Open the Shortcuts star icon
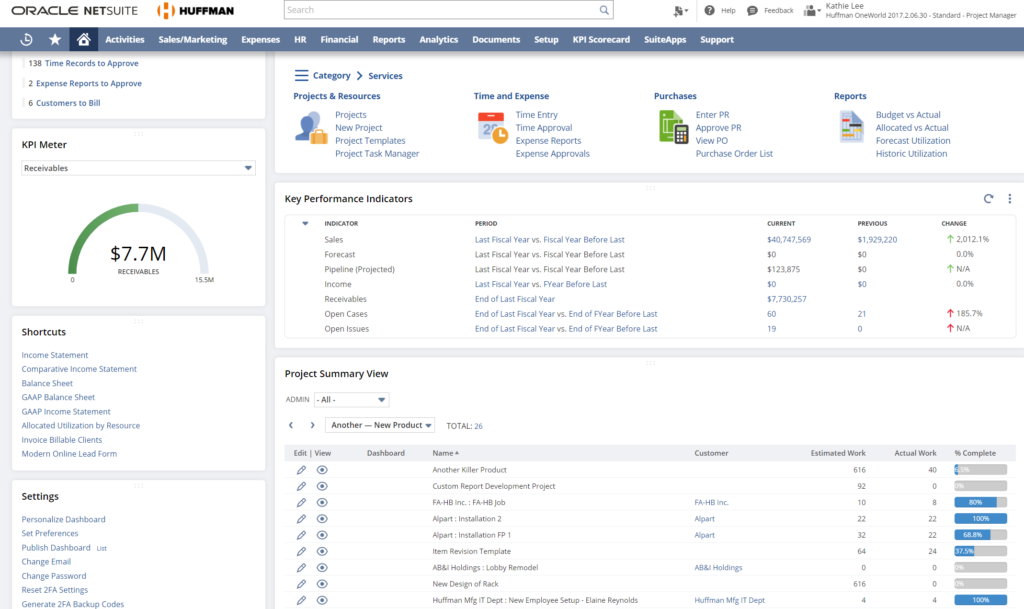 click(x=55, y=40)
